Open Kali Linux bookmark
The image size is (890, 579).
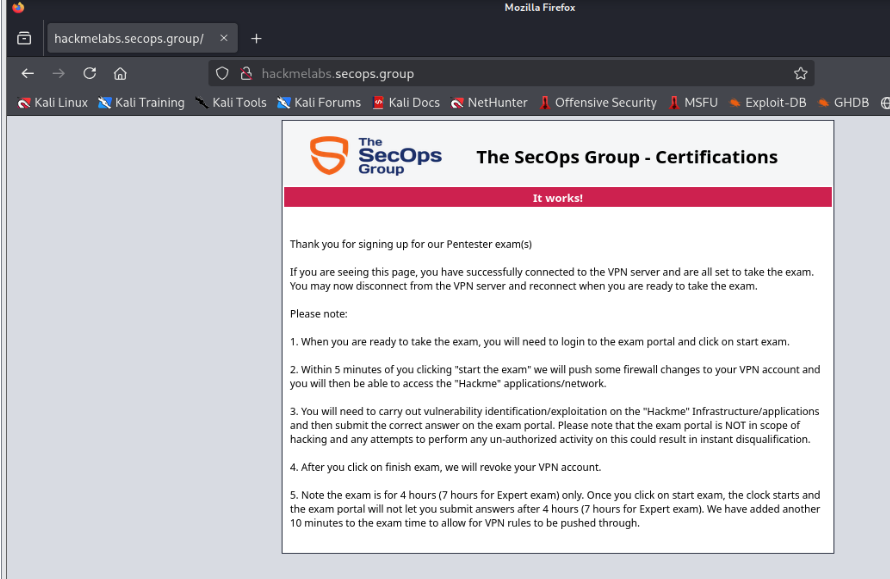[x=53, y=103]
